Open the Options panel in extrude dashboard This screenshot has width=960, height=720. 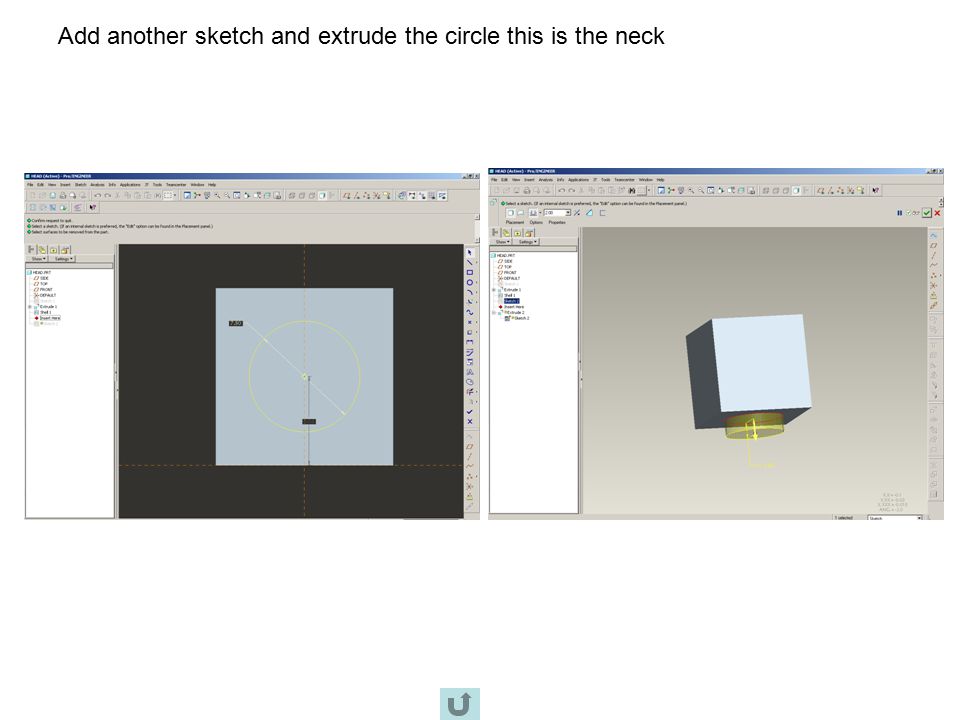(x=536, y=222)
